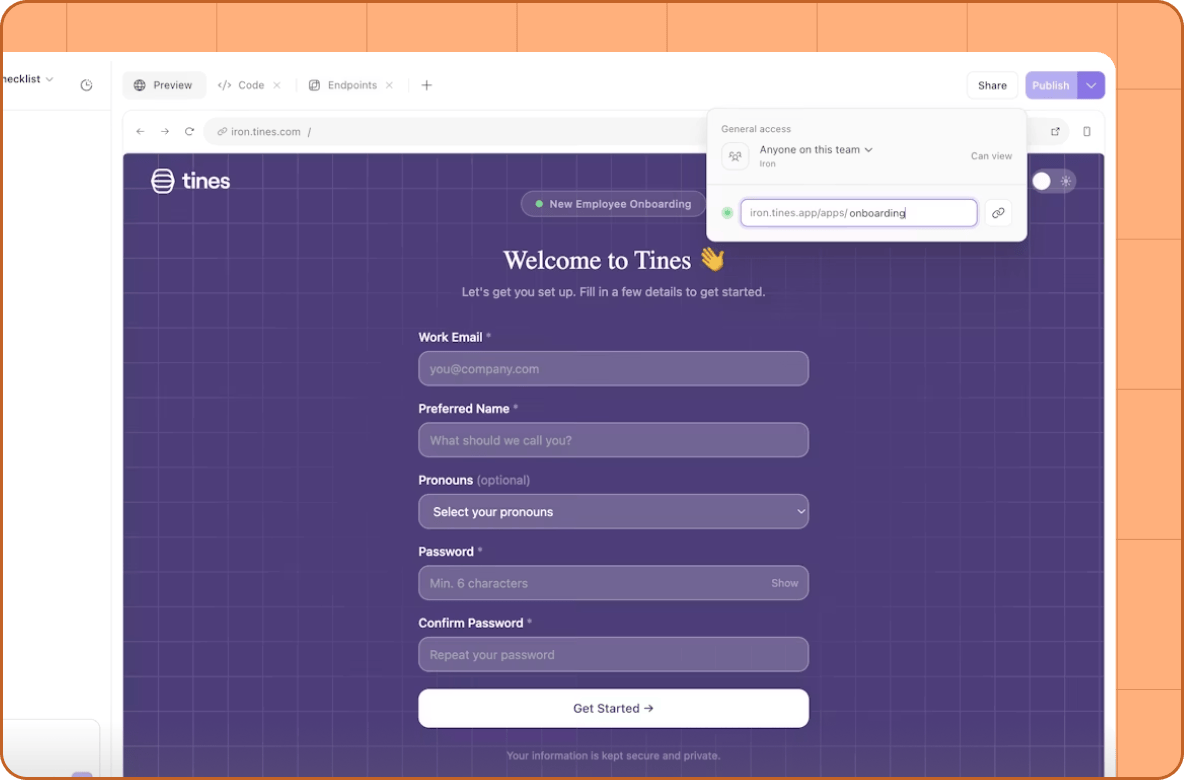Viewport: 1184px width, 780px height.
Task: Click the Get Started button
Action: (613, 708)
